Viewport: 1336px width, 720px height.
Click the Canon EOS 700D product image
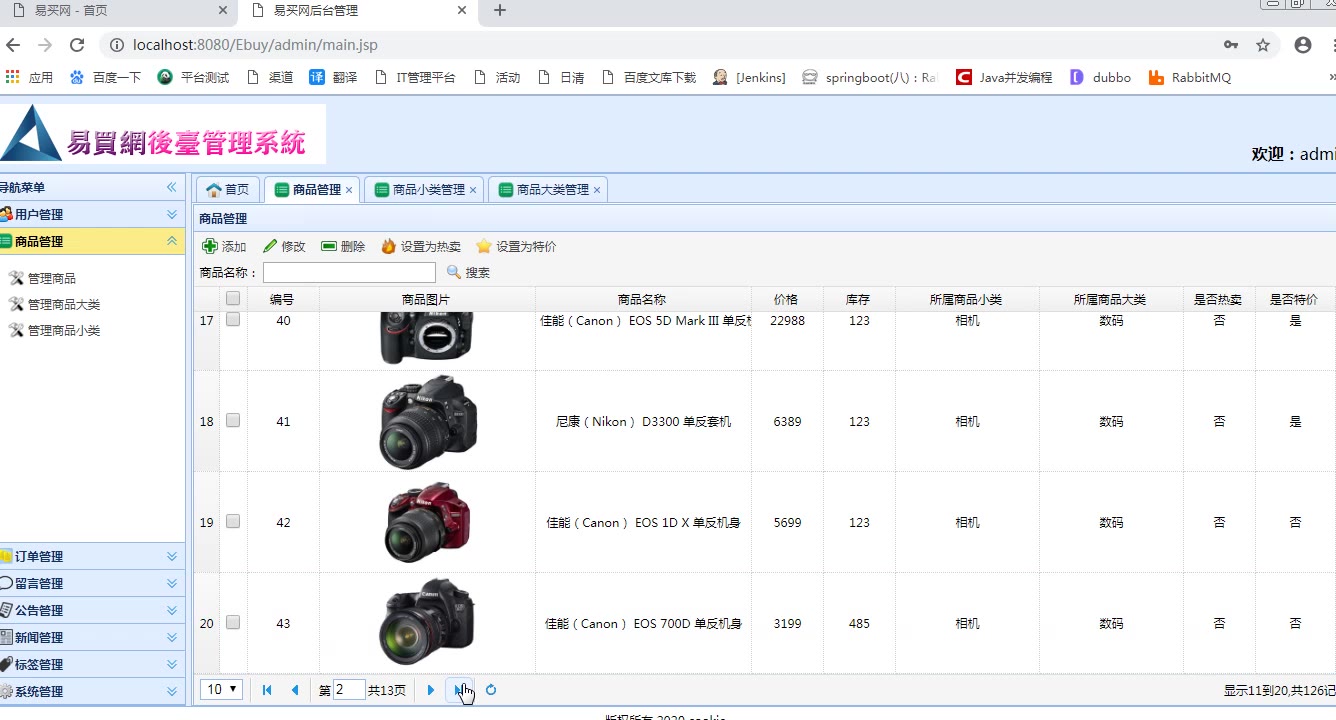pos(427,622)
